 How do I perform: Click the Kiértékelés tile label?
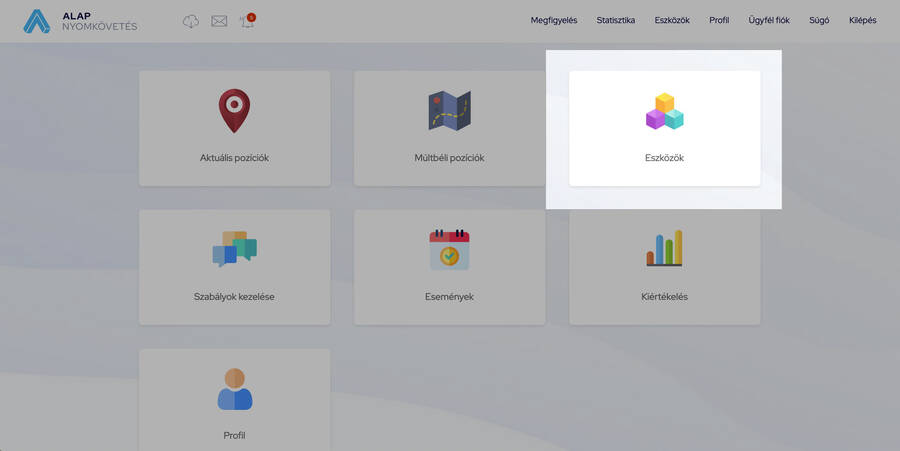coord(664,297)
